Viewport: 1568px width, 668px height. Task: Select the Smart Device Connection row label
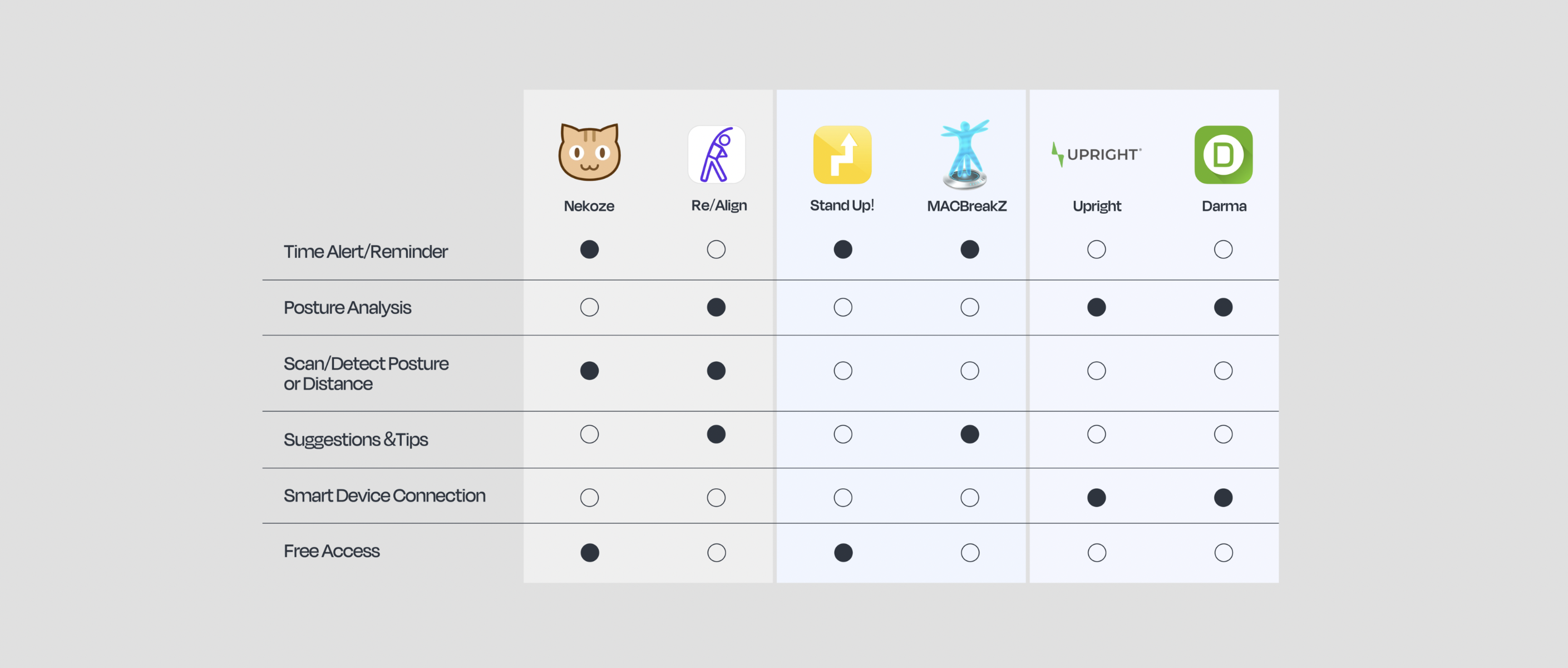click(x=384, y=495)
